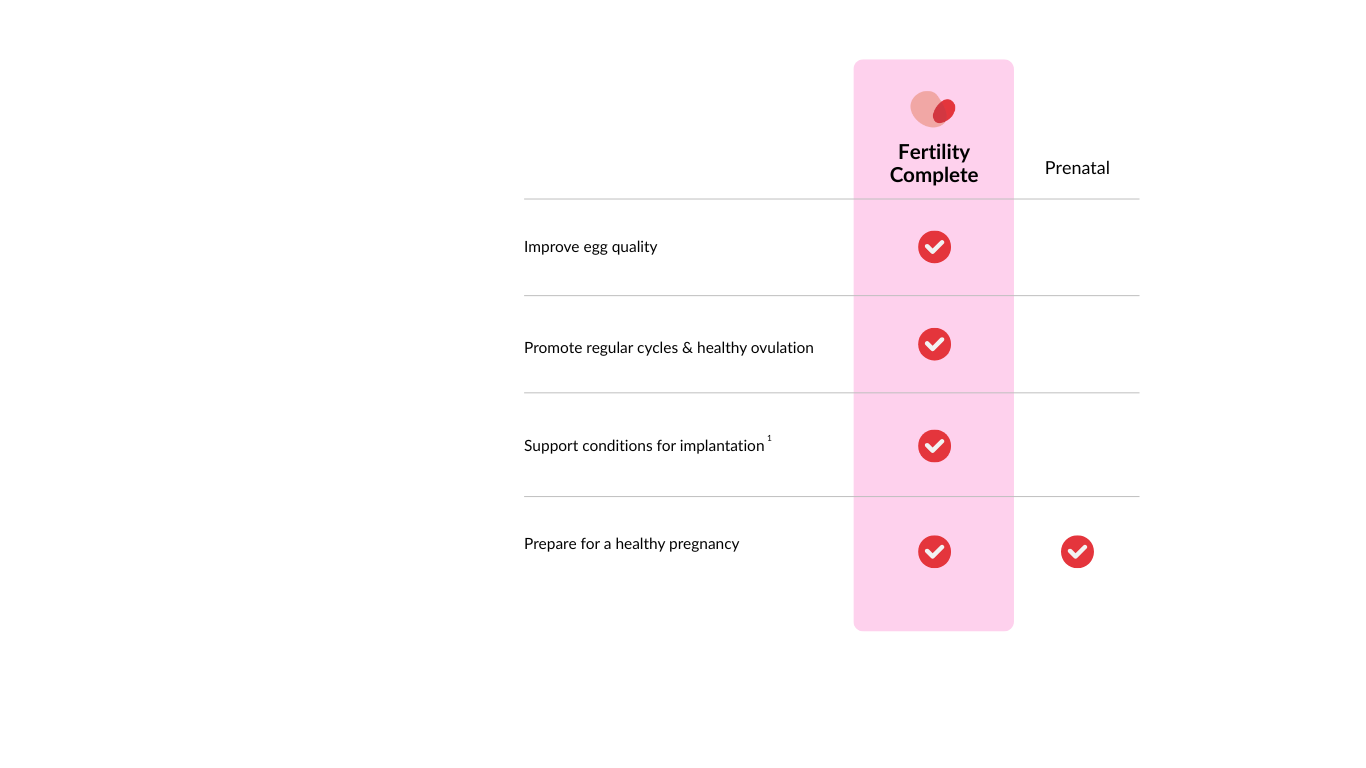1366x768 pixels.
Task: Click empty Prenatal cell in egg quality row
Action: coord(1077,247)
